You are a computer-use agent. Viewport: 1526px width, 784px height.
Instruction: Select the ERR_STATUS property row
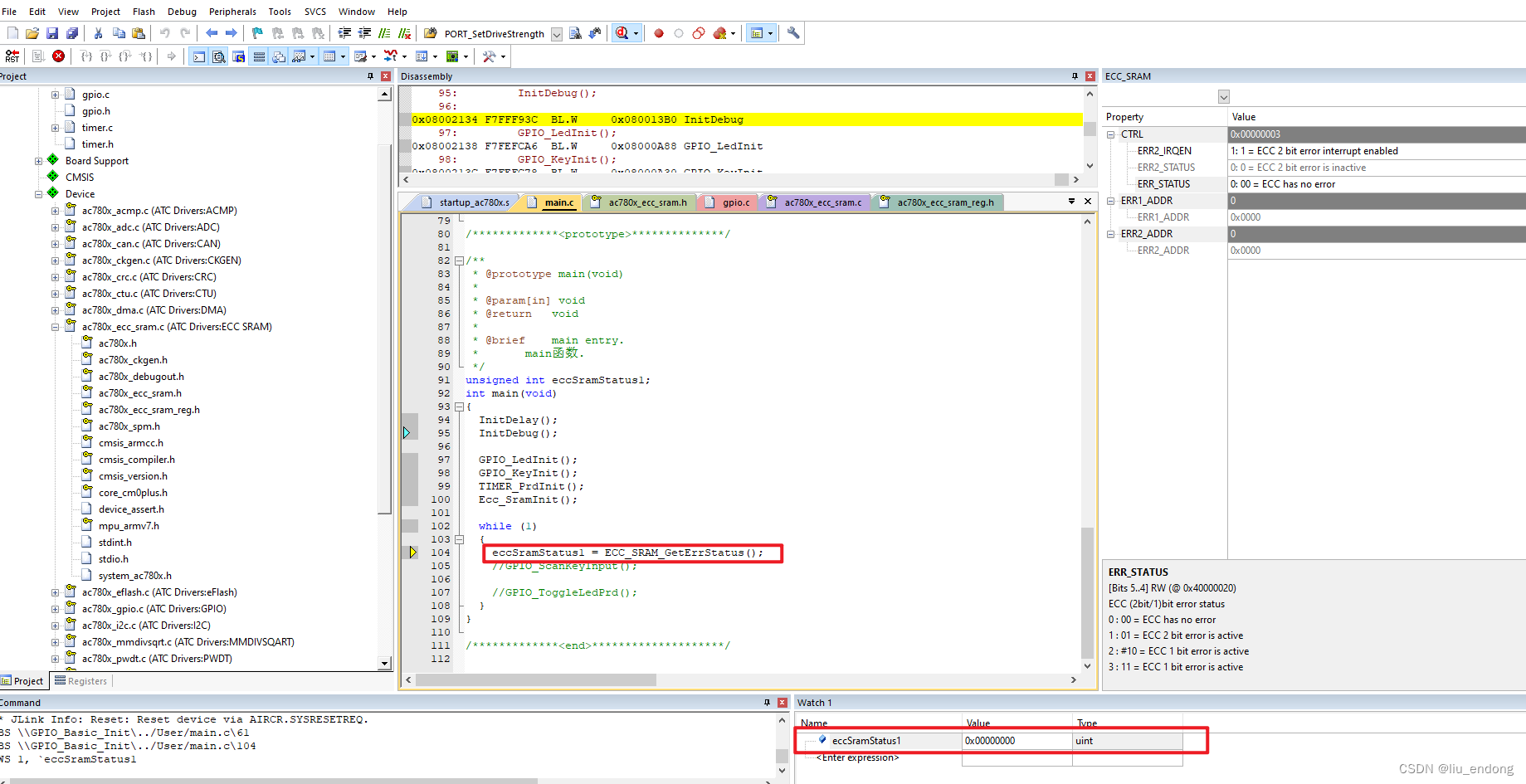tap(1315, 184)
